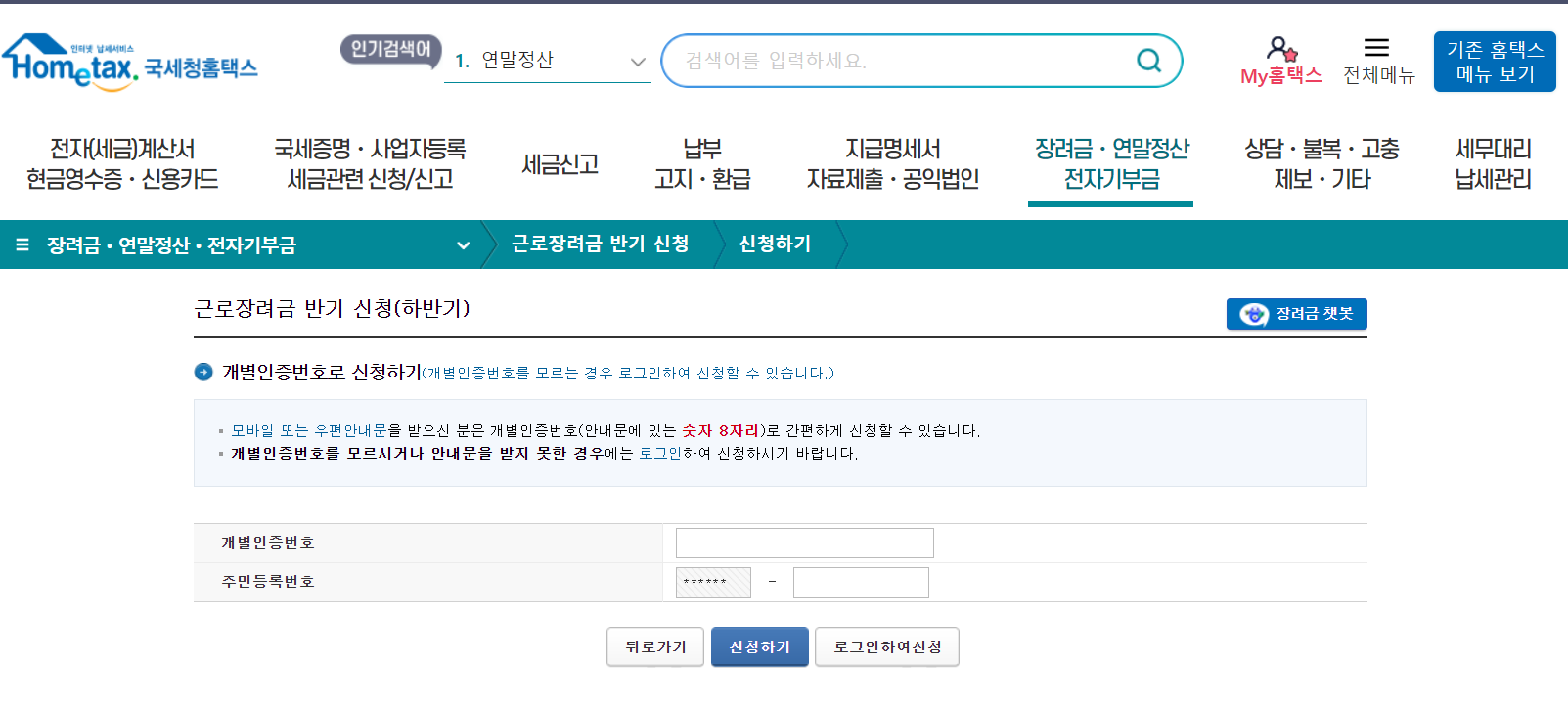Open 상담·불복·고충 제보·기타 menu
This screenshot has height=709, width=1568.
pos(1322,163)
